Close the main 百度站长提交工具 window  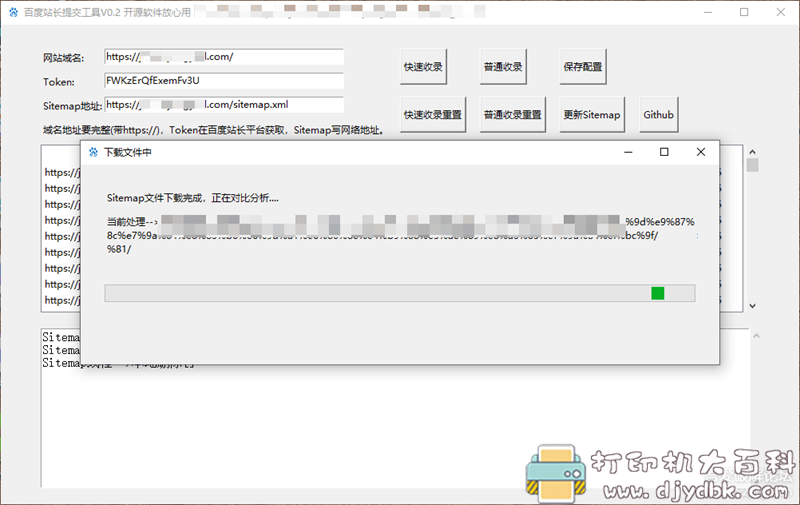pyautogui.click(x=781, y=12)
